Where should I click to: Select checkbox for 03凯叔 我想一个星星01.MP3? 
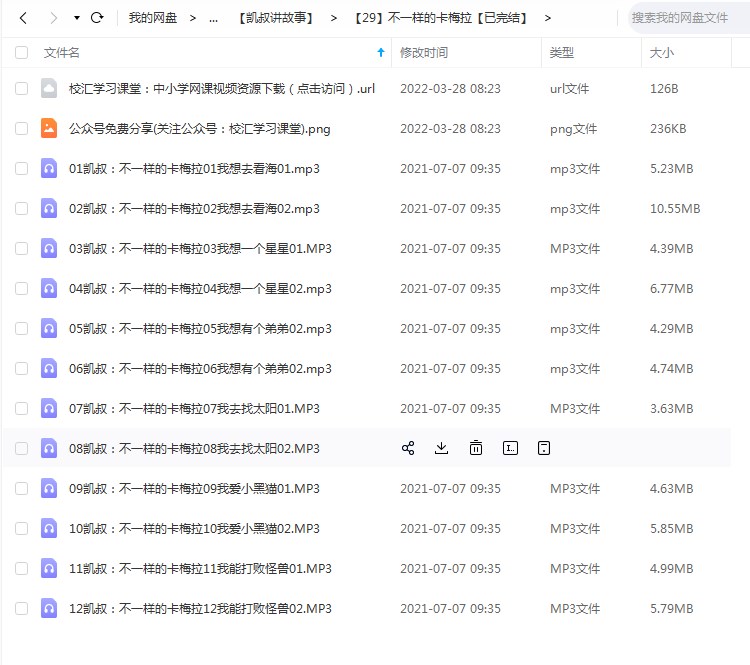22,248
